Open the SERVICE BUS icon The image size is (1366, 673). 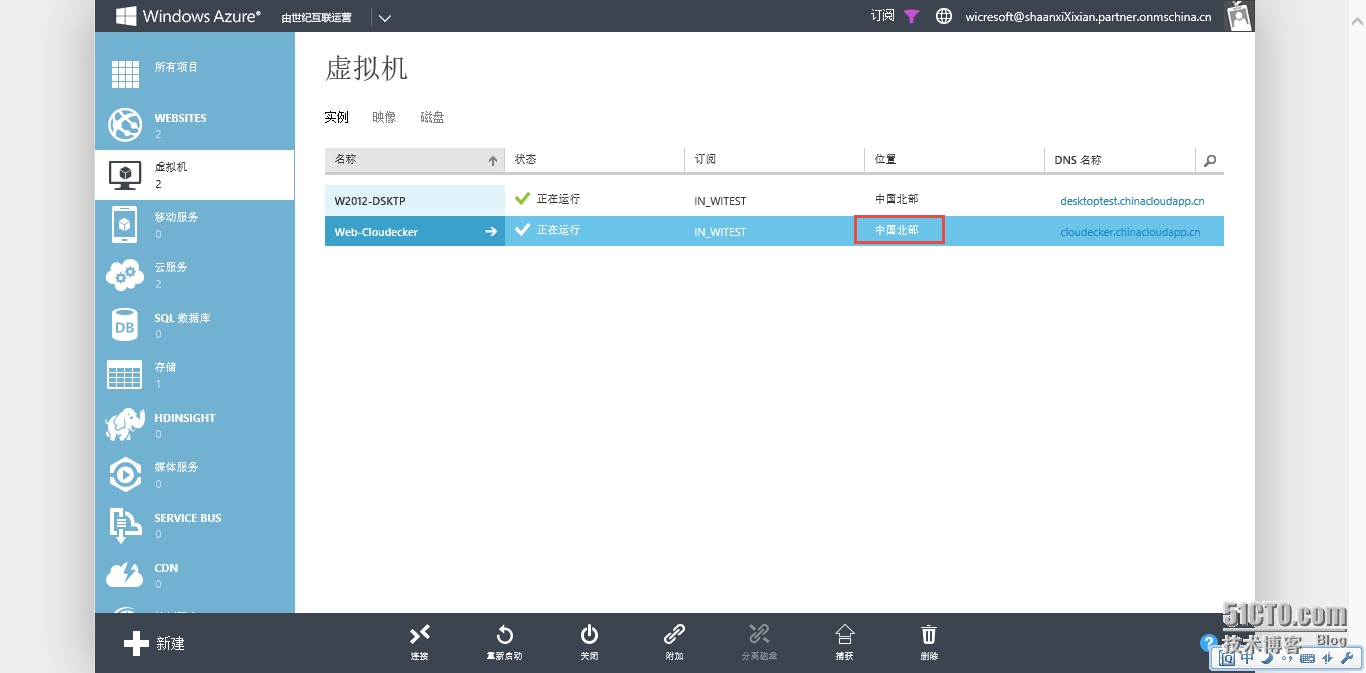125,525
